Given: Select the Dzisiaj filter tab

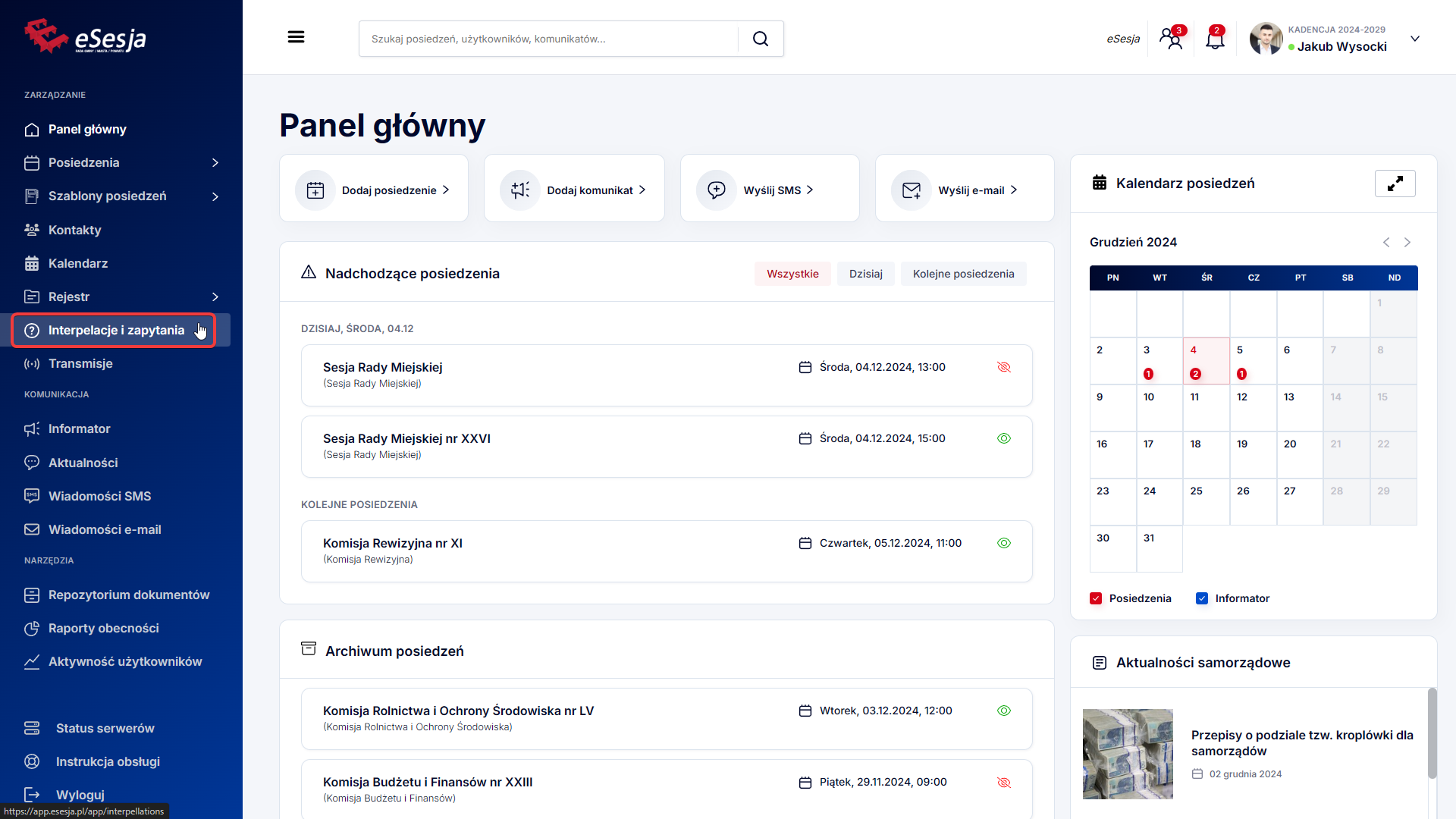Looking at the screenshot, I should pyautogui.click(x=866, y=274).
